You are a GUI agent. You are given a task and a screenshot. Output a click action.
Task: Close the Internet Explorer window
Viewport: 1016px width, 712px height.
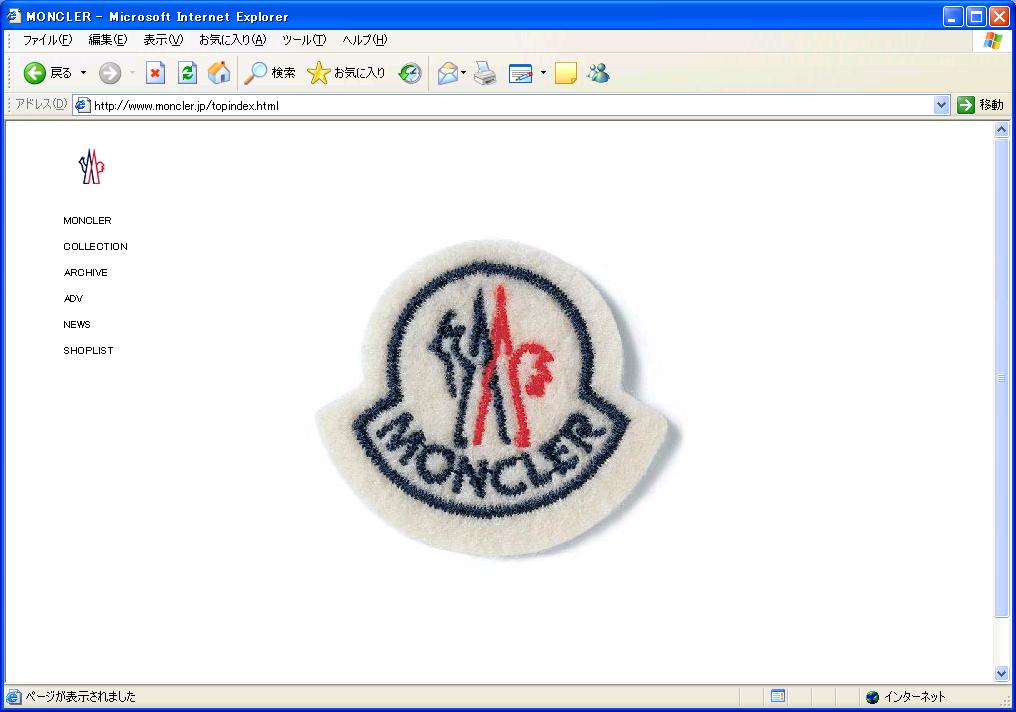point(999,16)
